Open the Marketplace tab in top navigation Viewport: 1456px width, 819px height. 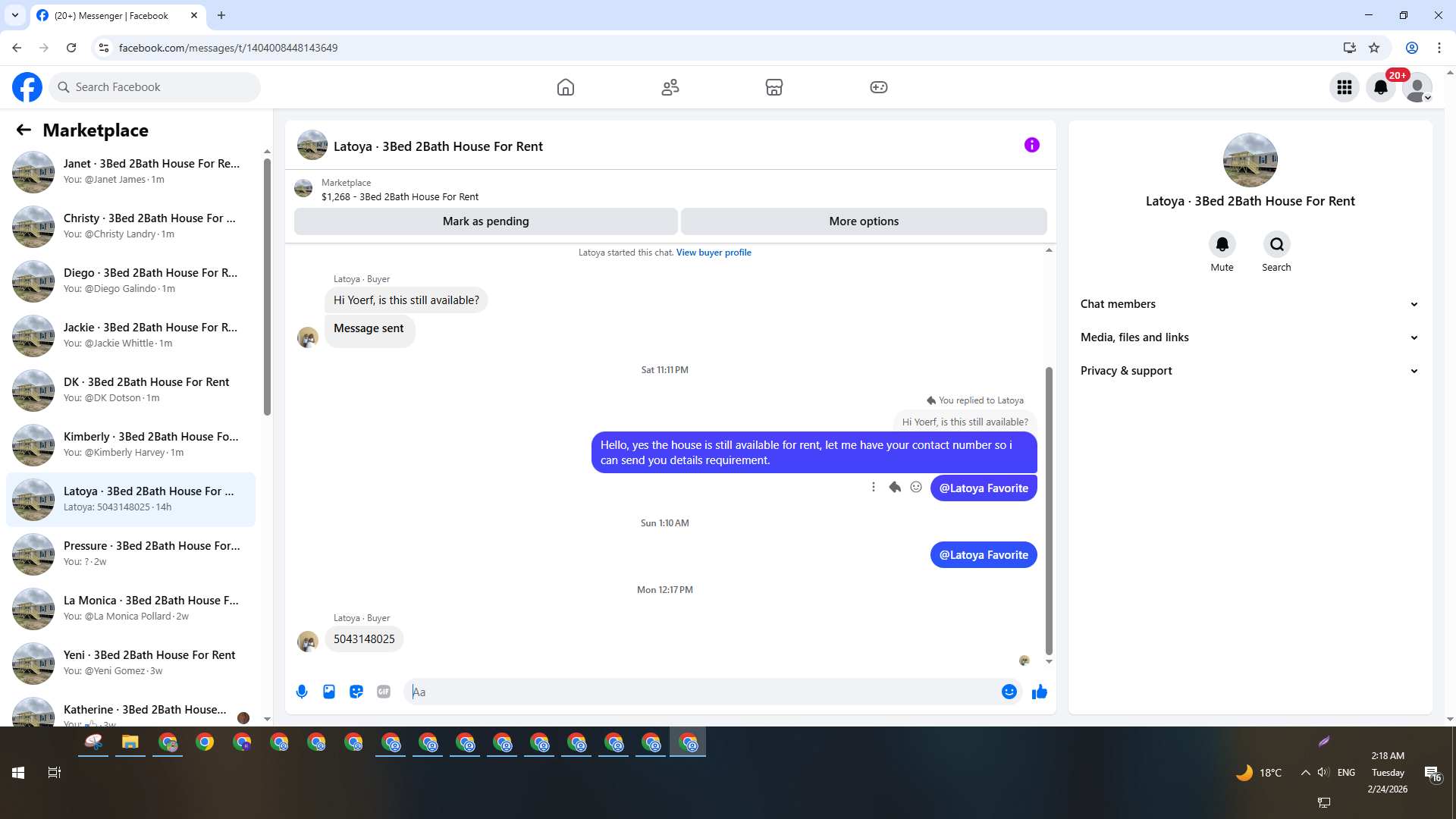pos(773,87)
